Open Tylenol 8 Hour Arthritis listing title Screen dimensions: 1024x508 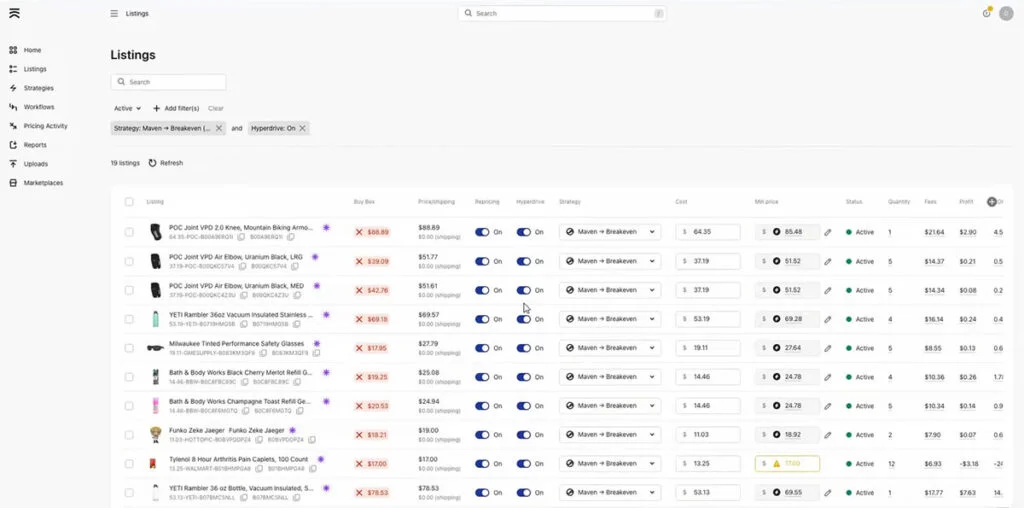(238, 459)
